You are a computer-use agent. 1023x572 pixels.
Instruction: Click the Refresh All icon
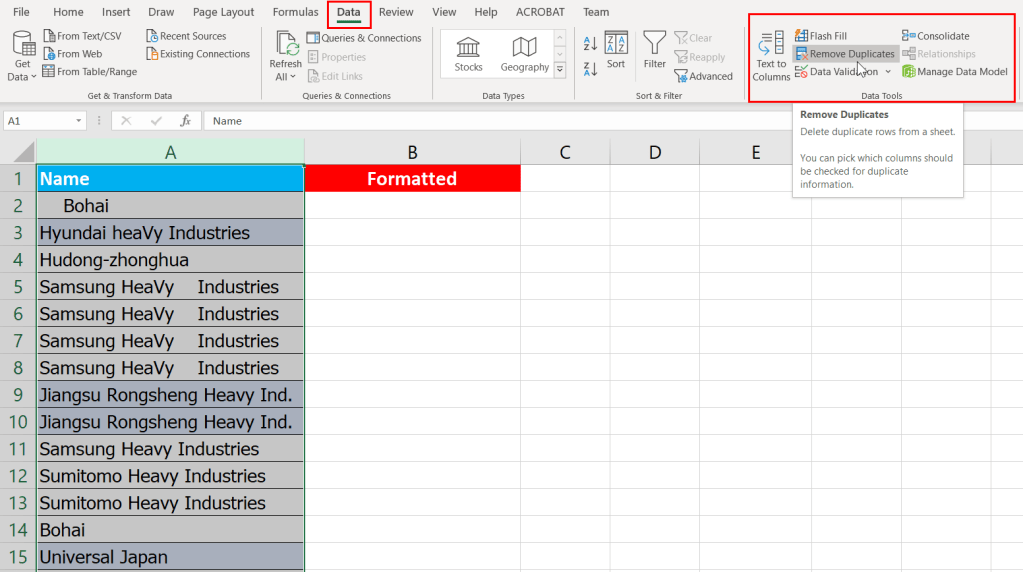point(285,46)
